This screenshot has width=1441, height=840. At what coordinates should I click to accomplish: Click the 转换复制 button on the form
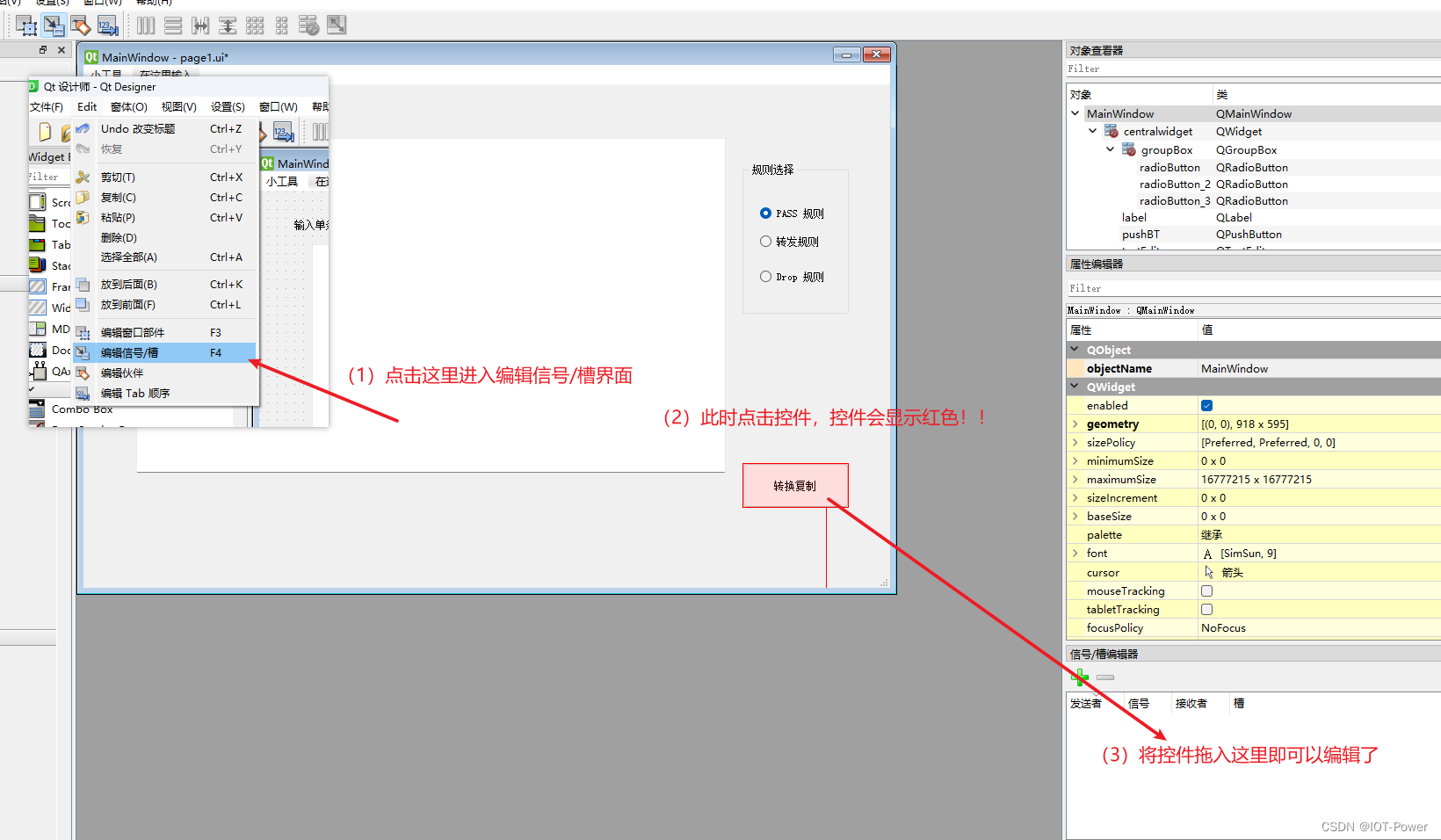(x=794, y=485)
